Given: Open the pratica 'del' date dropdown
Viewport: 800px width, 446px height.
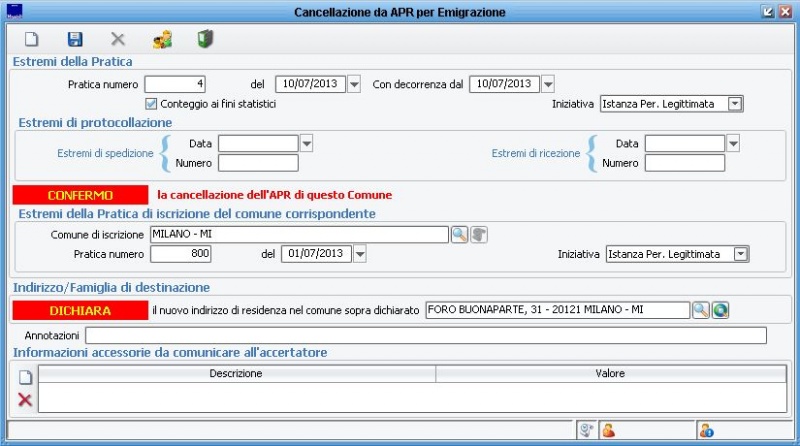Looking at the screenshot, I should click(354, 84).
